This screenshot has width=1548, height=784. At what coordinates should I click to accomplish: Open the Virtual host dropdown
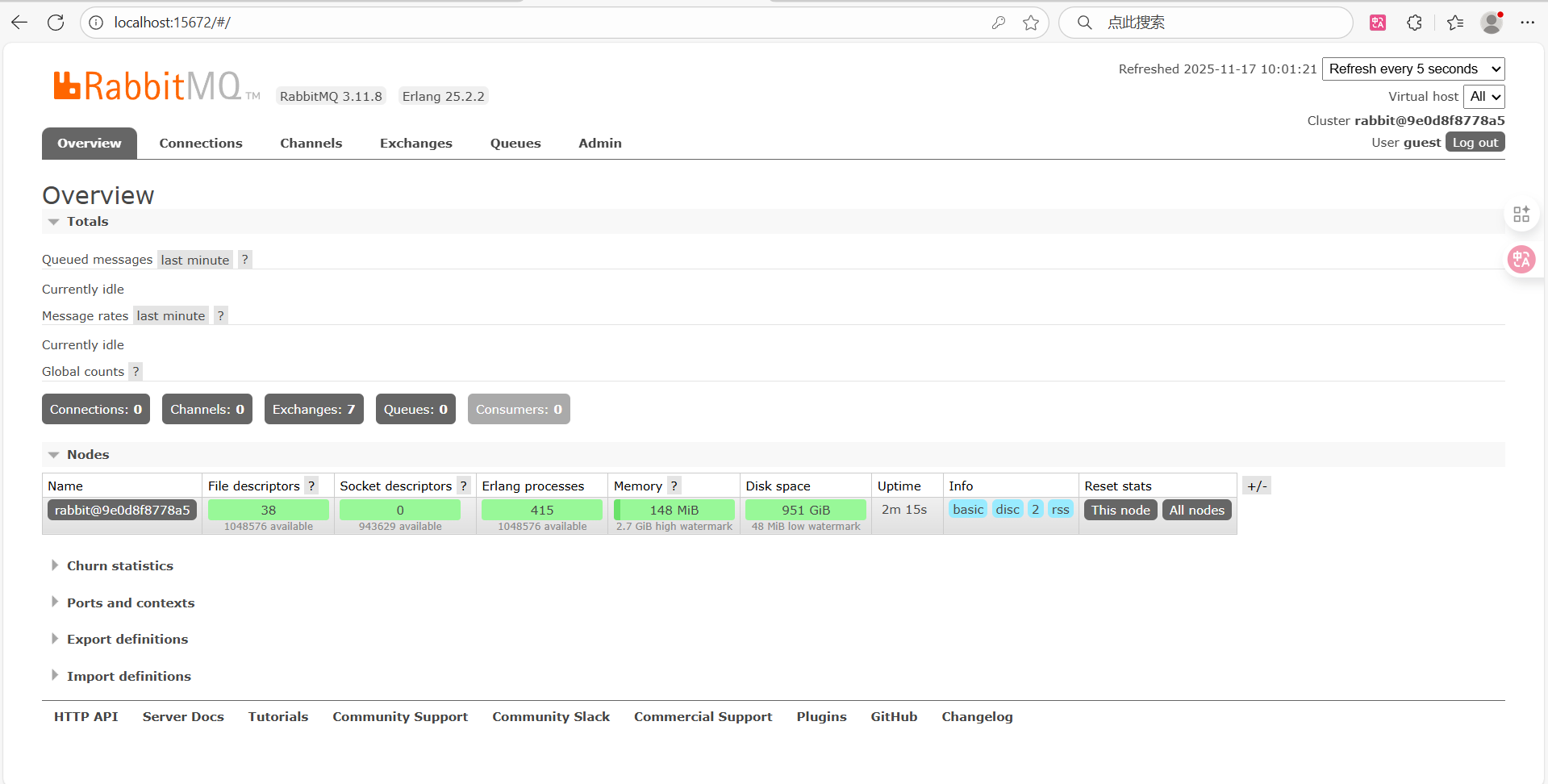pos(1483,96)
